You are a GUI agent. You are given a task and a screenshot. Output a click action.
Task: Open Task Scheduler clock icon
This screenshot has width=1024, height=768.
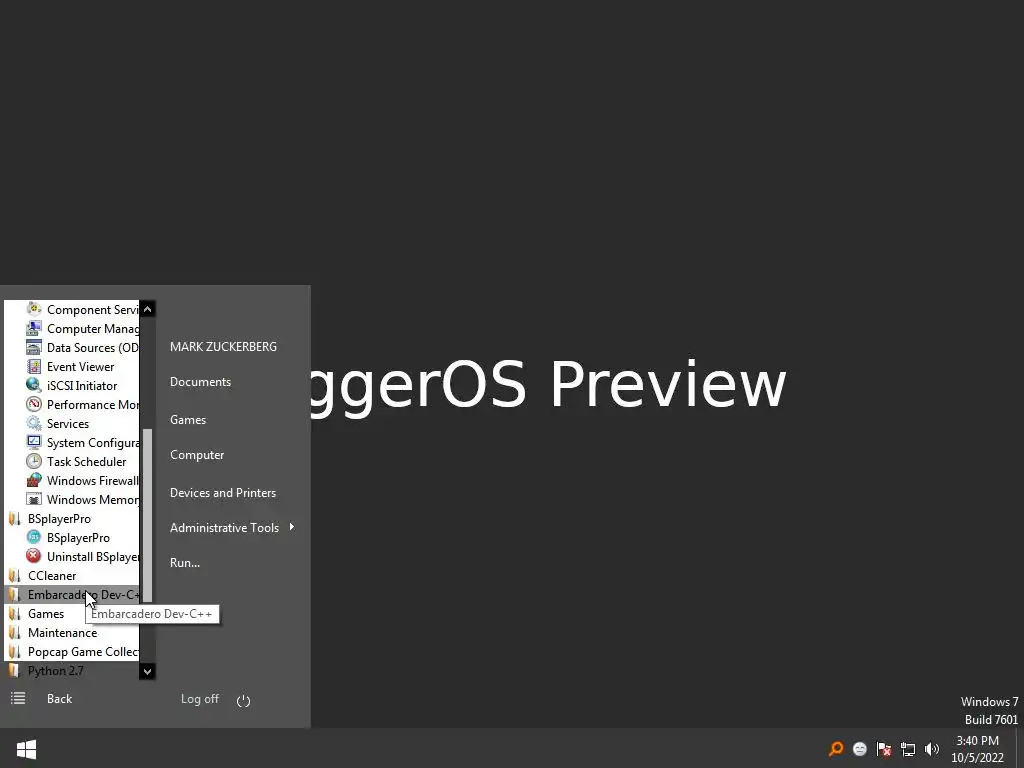34,461
